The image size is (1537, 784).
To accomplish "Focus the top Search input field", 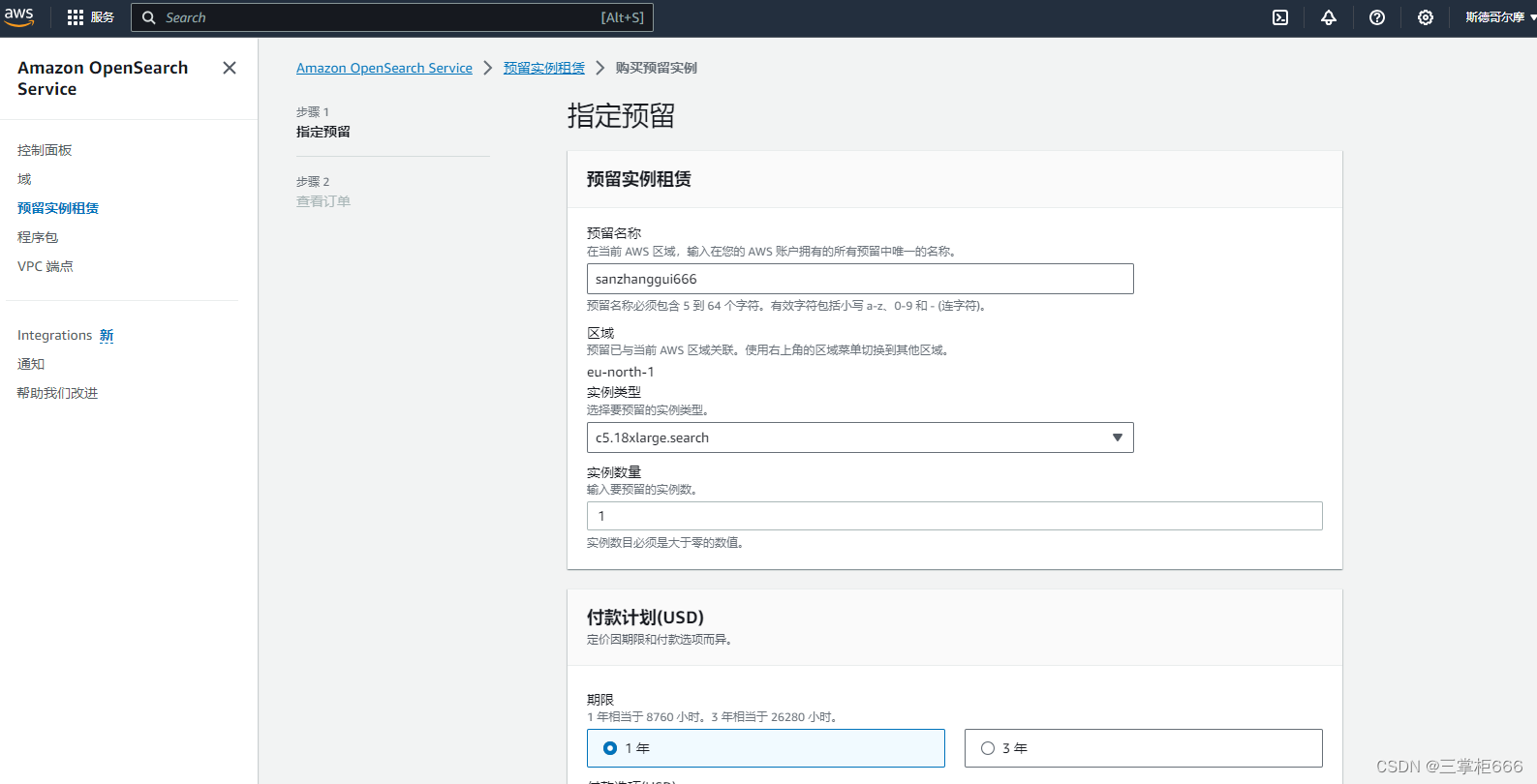I will point(392,17).
